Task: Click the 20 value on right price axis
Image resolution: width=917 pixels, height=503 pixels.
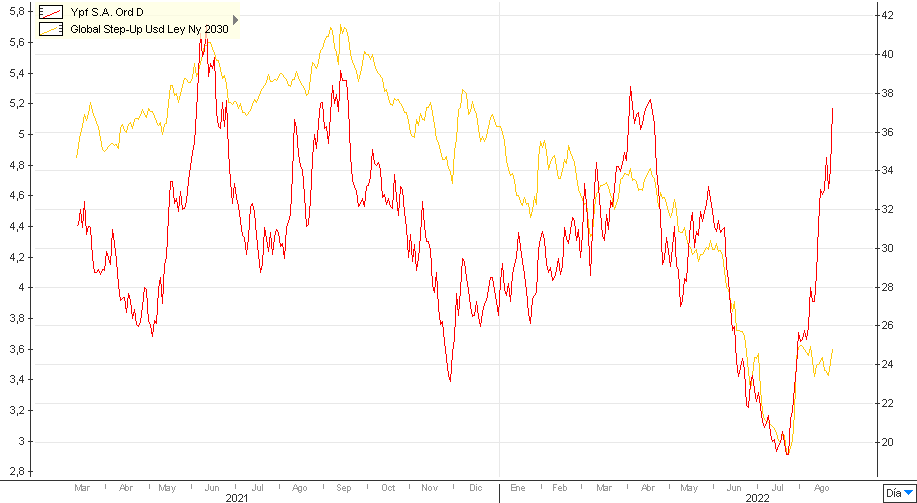Action: 885,442
